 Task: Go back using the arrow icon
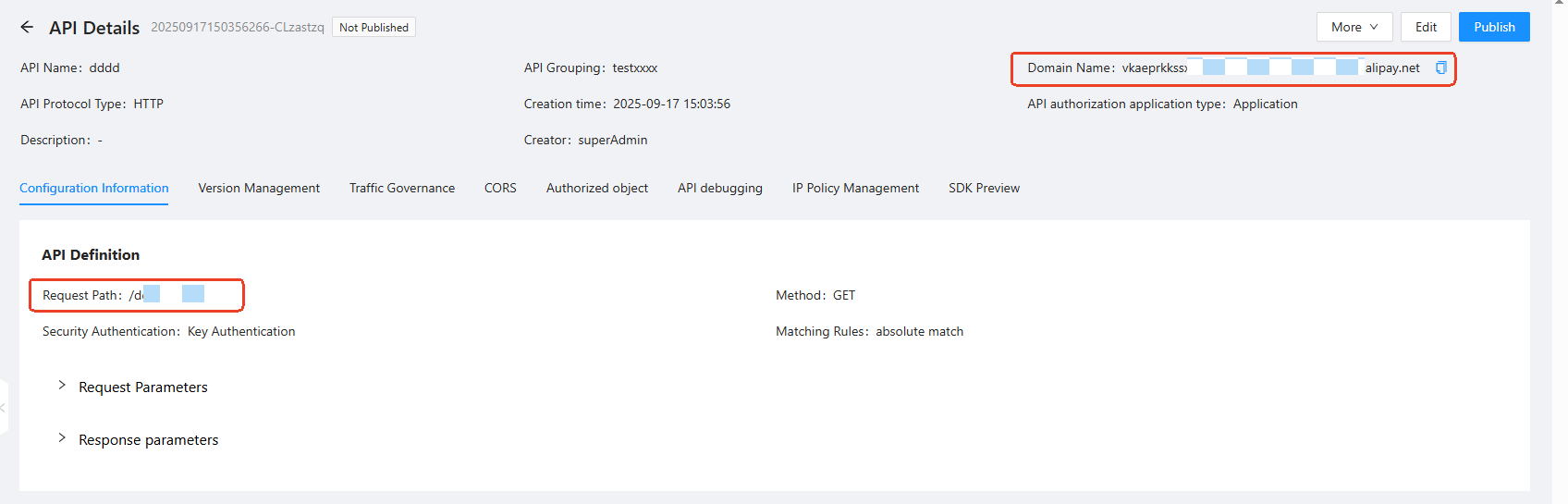pos(27,28)
